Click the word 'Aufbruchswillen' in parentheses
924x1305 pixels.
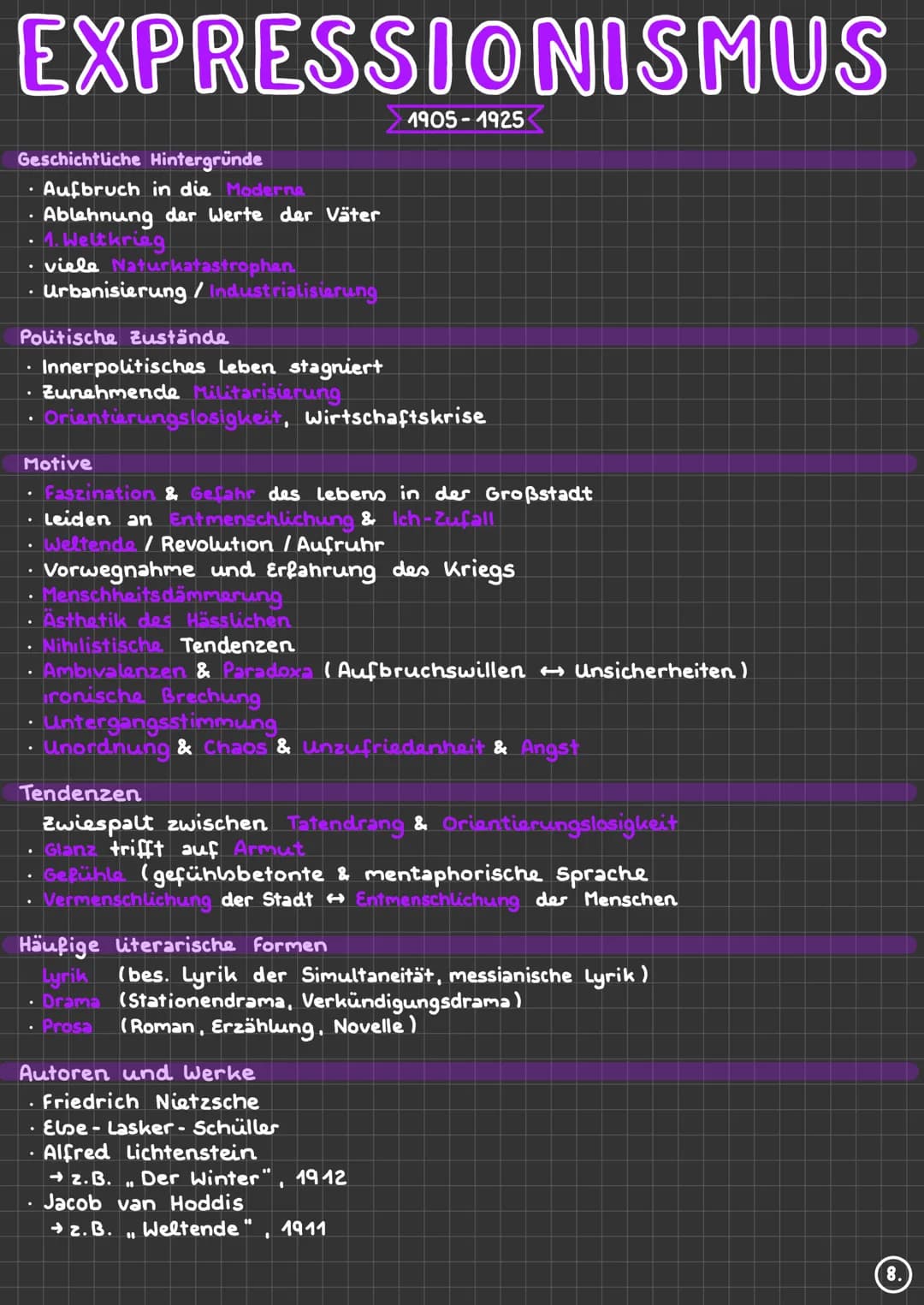coord(431,671)
